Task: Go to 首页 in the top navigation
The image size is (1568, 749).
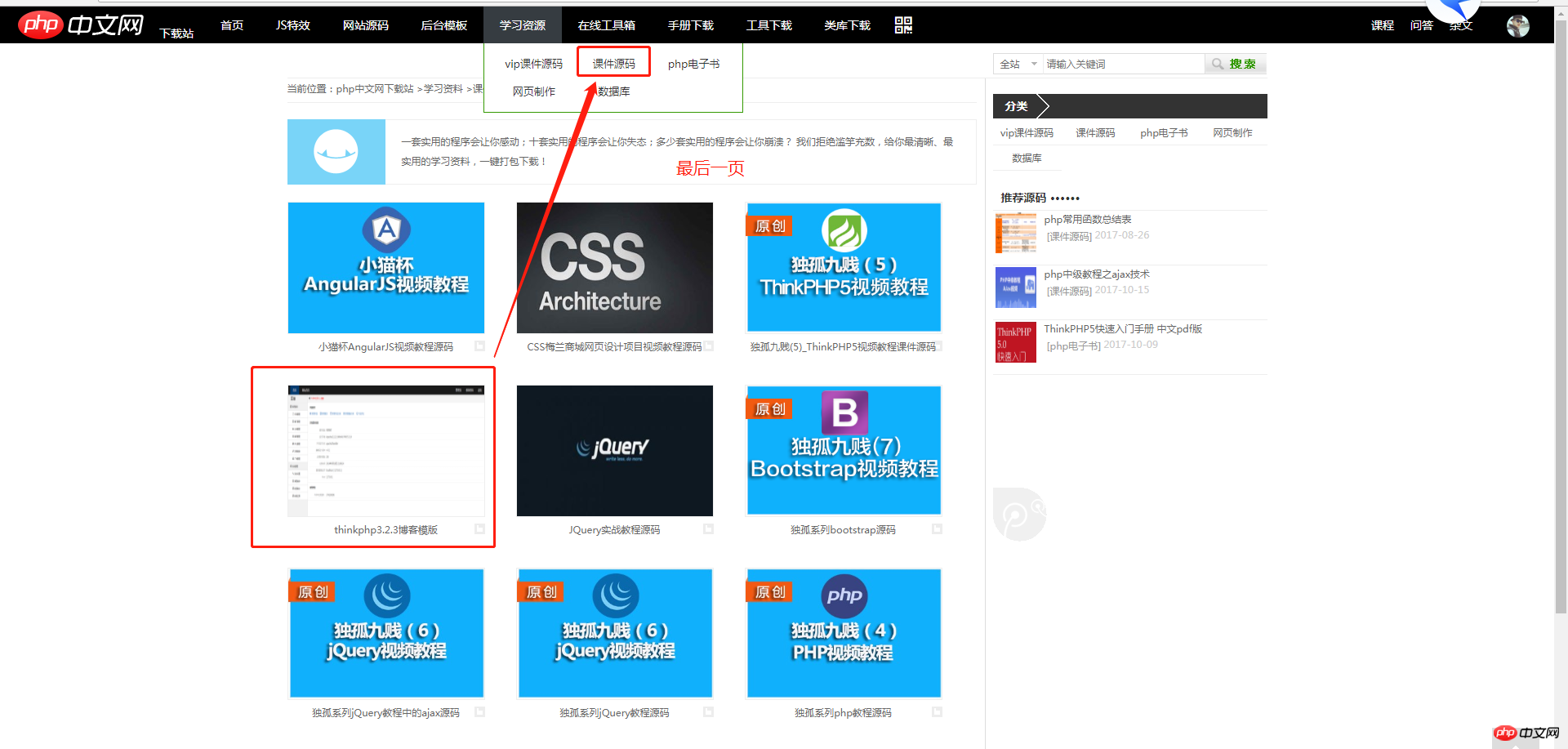Action: point(232,25)
